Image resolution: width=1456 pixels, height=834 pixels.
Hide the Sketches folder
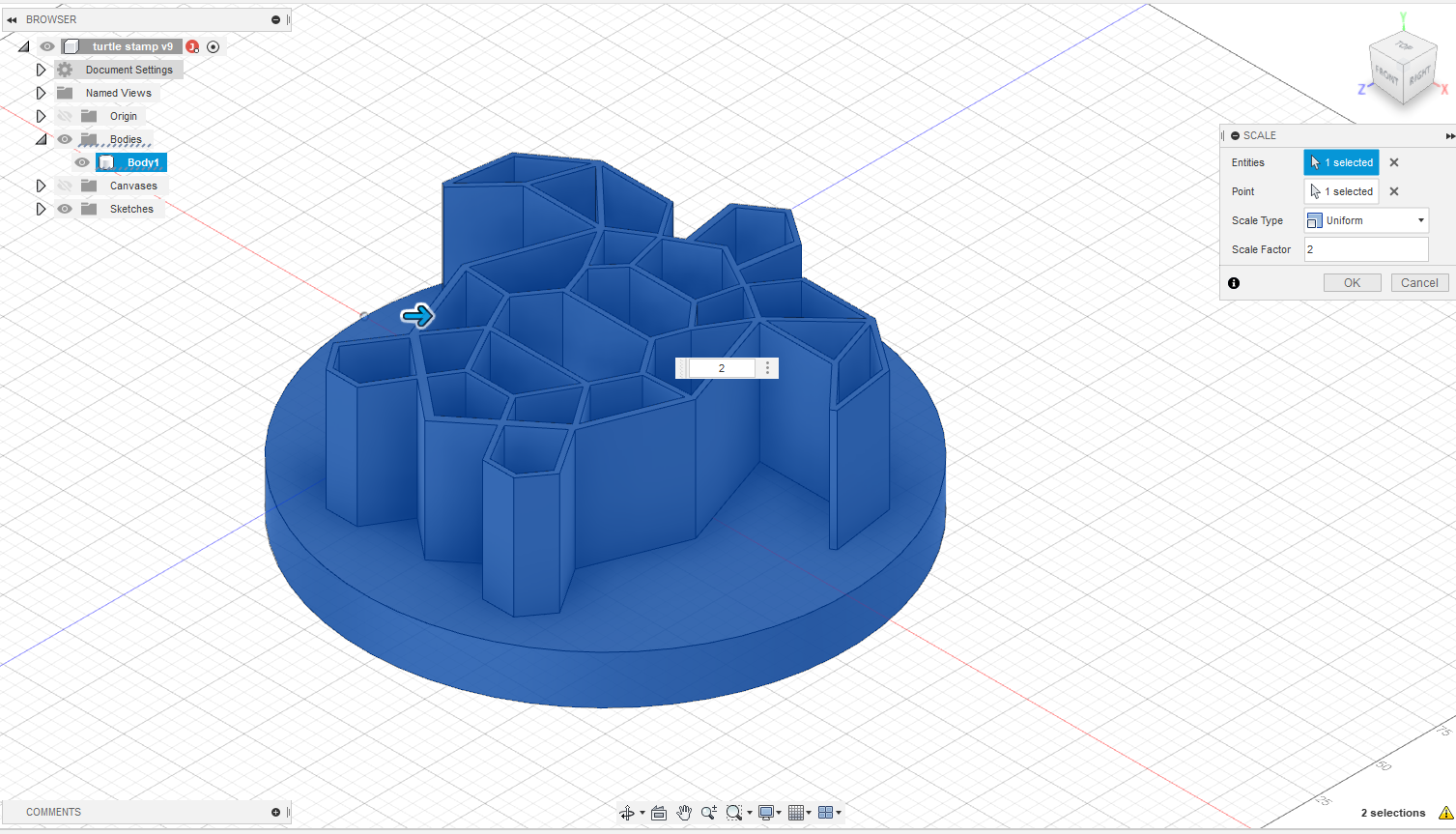65,209
